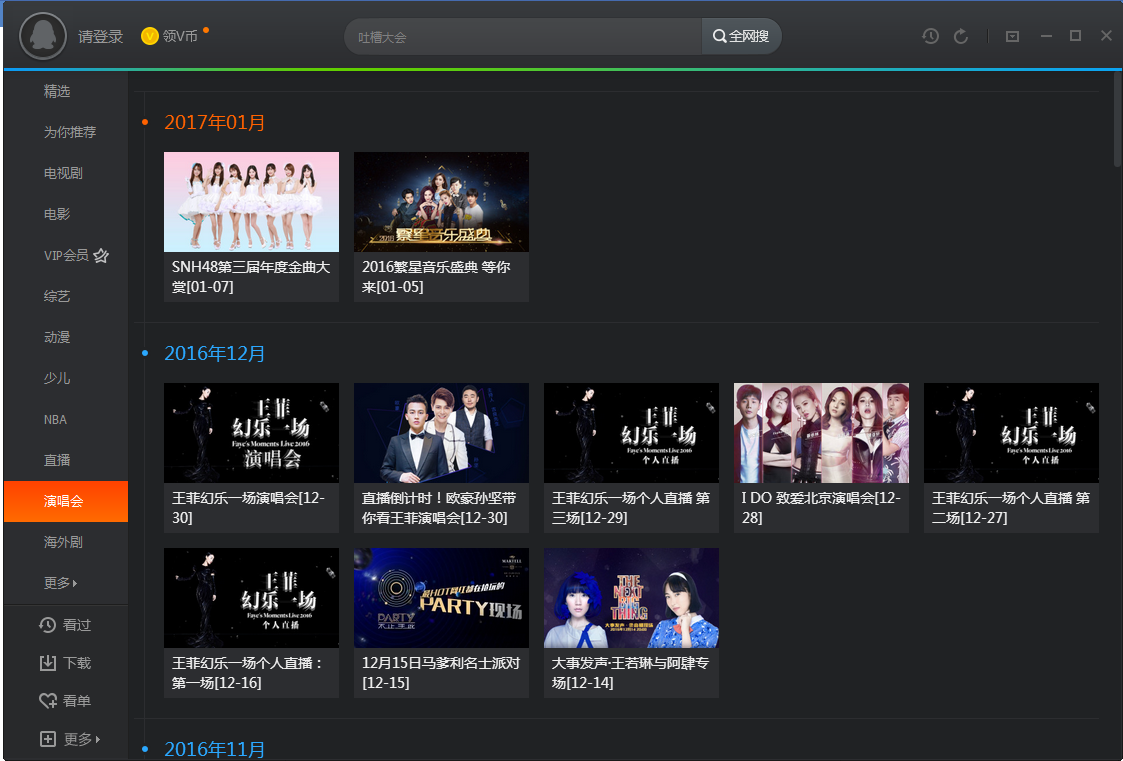Click the 请登录 login link

click(x=100, y=37)
